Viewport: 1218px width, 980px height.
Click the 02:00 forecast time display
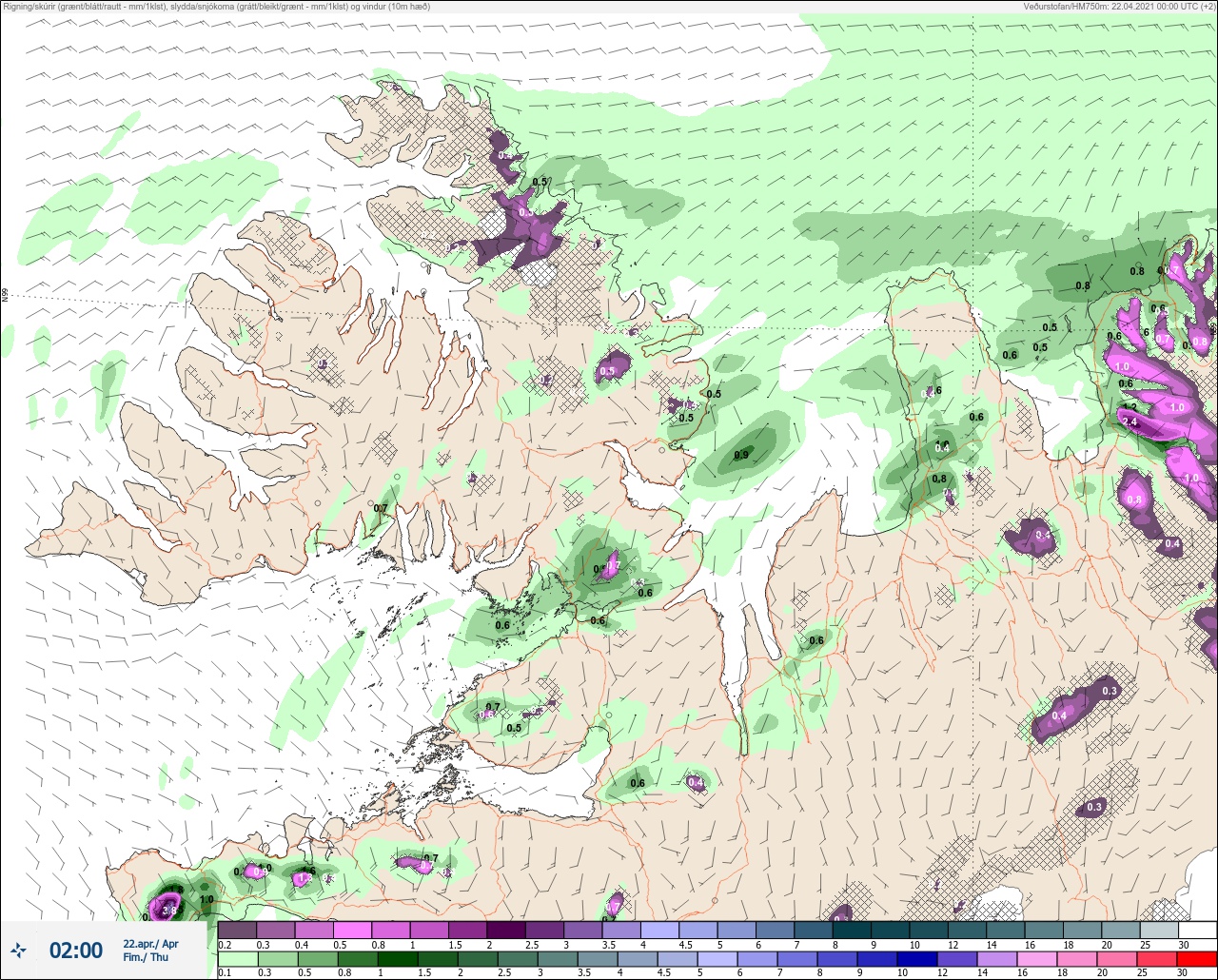pyautogui.click(x=75, y=950)
